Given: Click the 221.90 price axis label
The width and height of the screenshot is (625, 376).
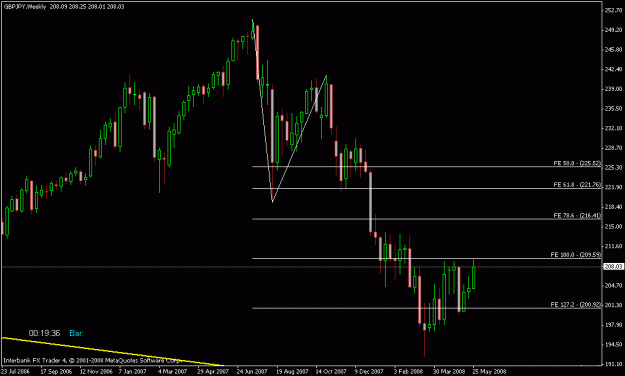Looking at the screenshot, I should click(x=613, y=187).
